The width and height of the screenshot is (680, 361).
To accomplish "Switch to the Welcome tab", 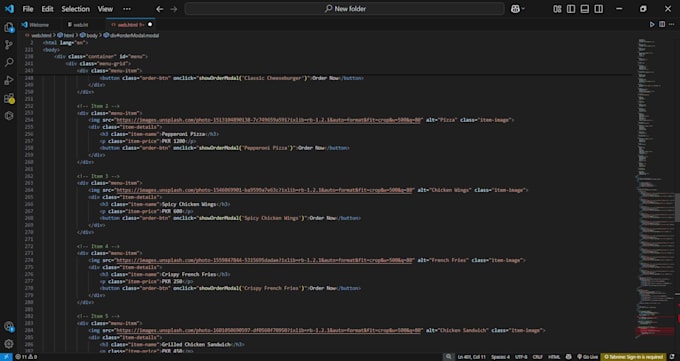I will [36, 25].
